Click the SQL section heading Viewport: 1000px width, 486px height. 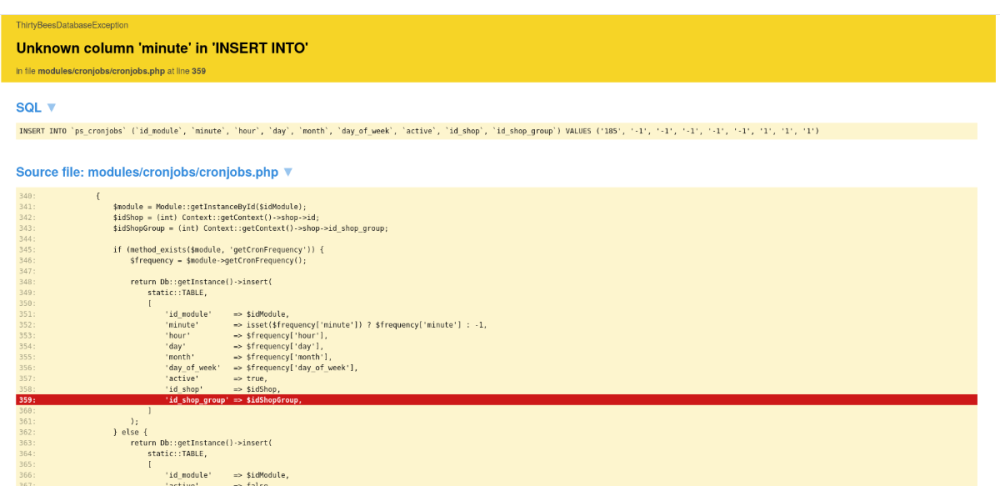(x=28, y=107)
